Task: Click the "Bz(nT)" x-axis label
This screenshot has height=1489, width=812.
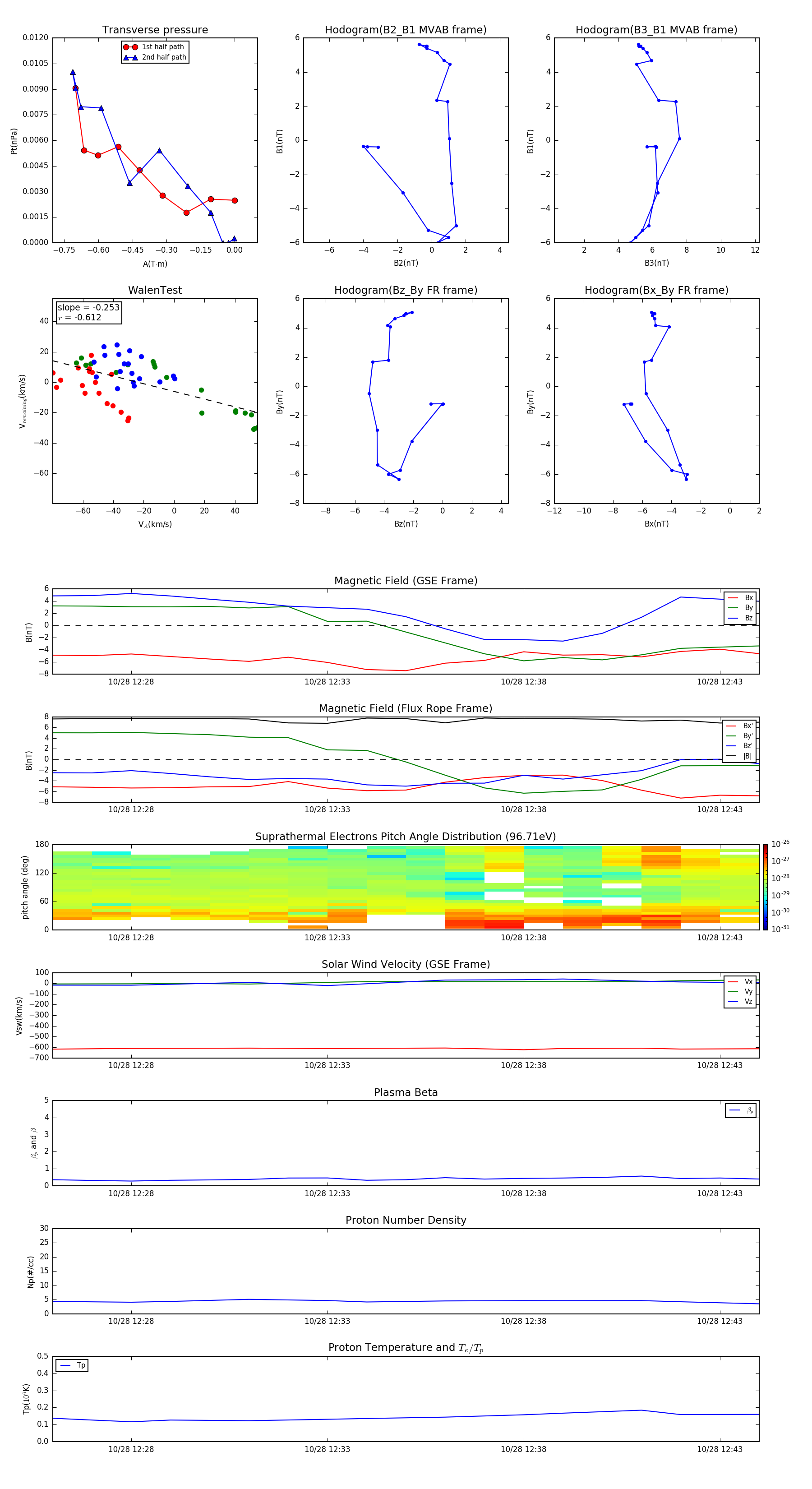Action: click(x=406, y=524)
